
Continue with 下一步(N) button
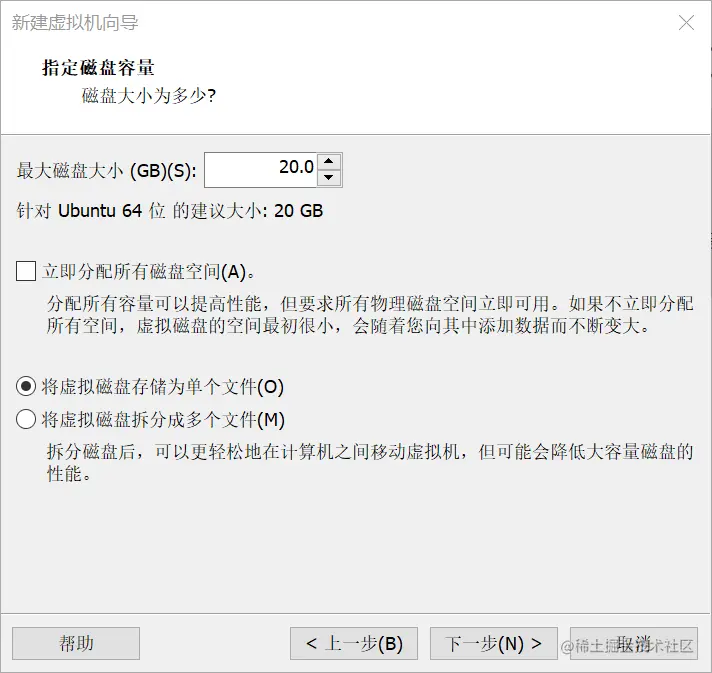[494, 643]
